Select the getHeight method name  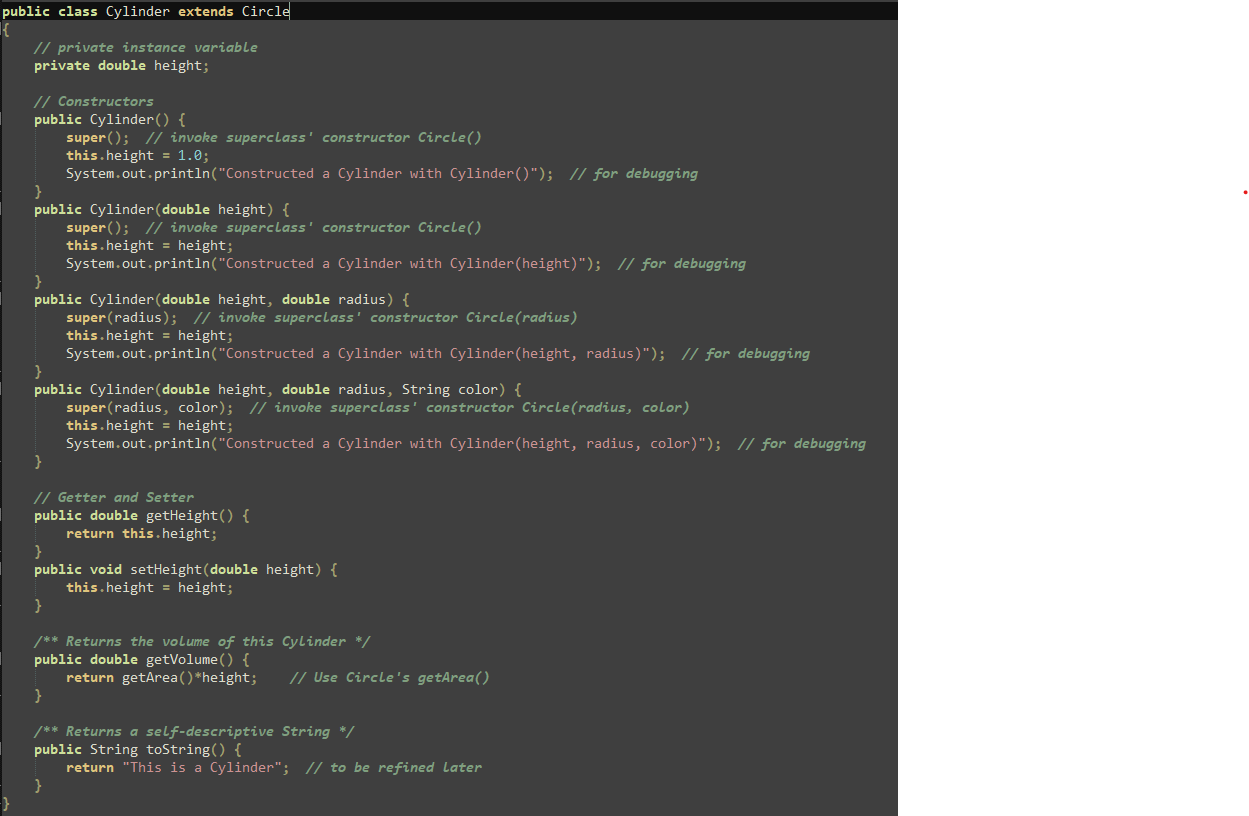pyautogui.click(x=182, y=515)
